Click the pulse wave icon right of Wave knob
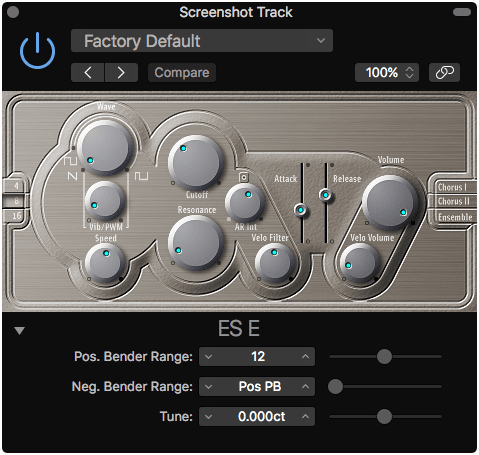The width and height of the screenshot is (479, 455). click(141, 176)
